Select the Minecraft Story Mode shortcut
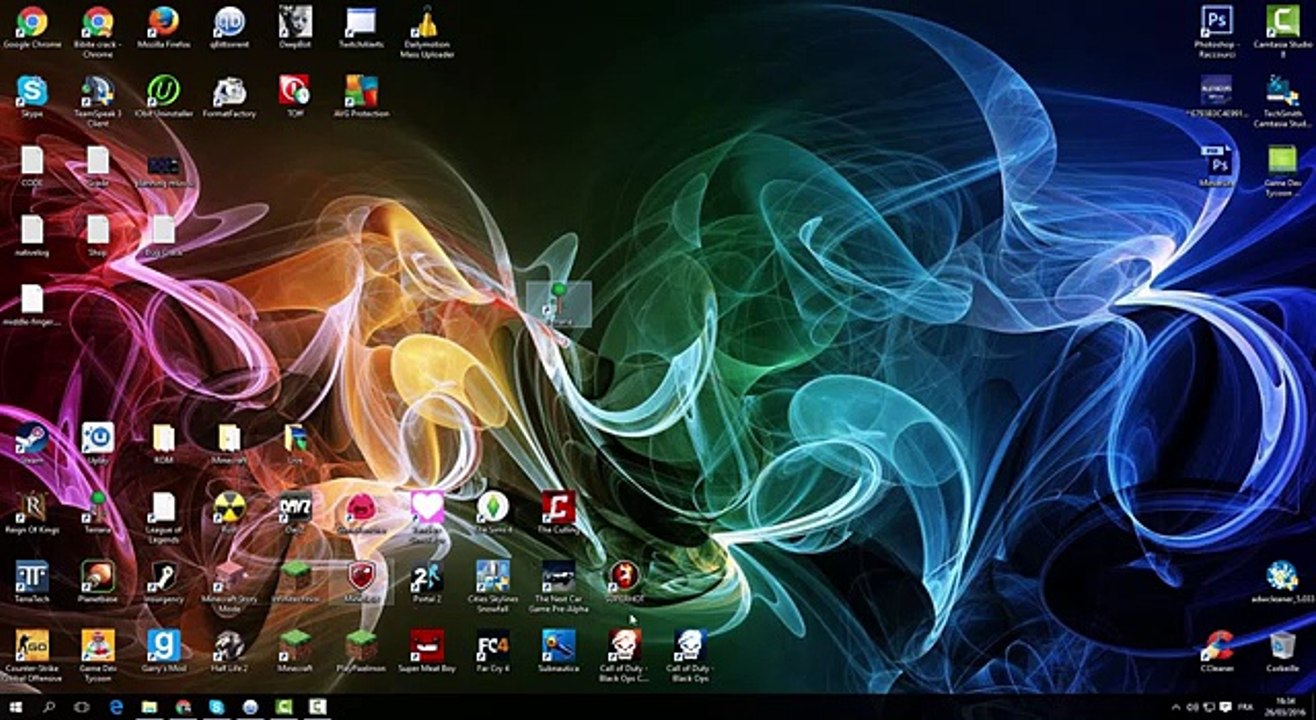Image resolution: width=1316 pixels, height=720 pixels. click(x=229, y=586)
